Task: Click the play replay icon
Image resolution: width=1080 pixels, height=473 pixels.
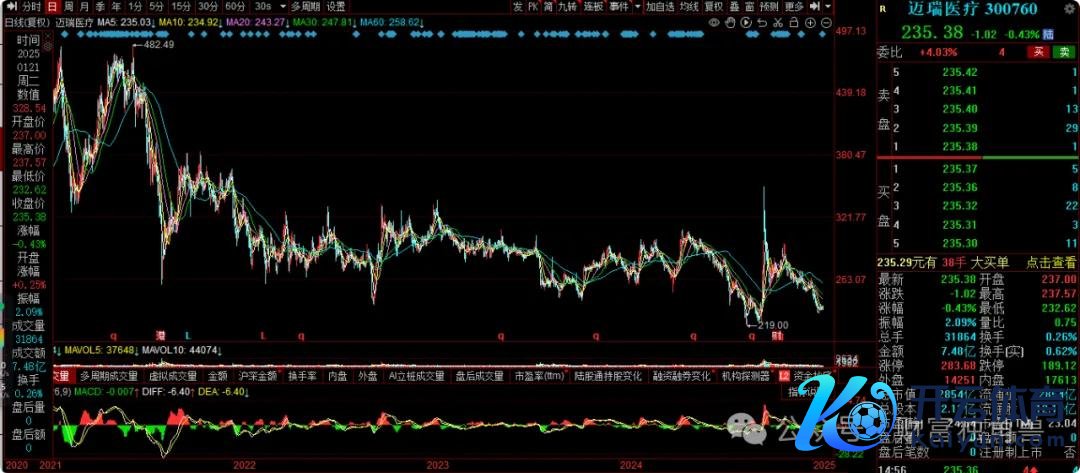Action: 746,22
